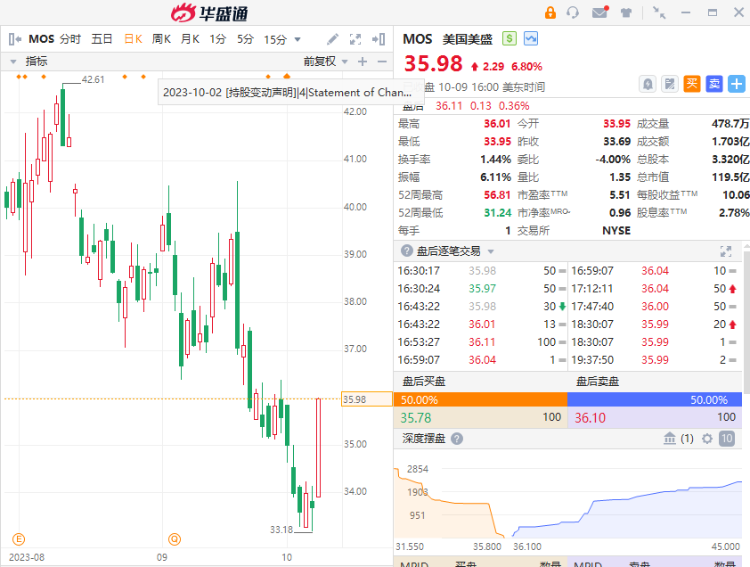Open more timeframes dropdown after 15分
The image size is (750, 567).
tap(298, 39)
